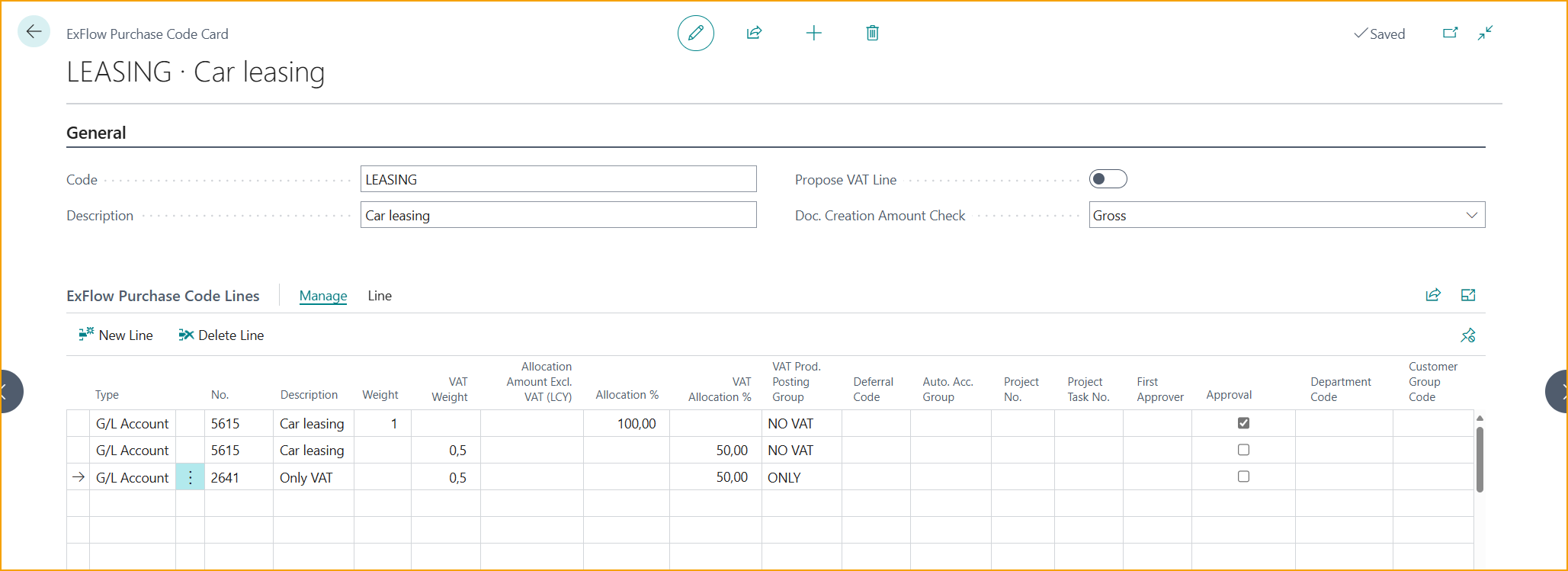This screenshot has width=1568, height=571.
Task: Click the trash delete icon
Action: [x=872, y=33]
